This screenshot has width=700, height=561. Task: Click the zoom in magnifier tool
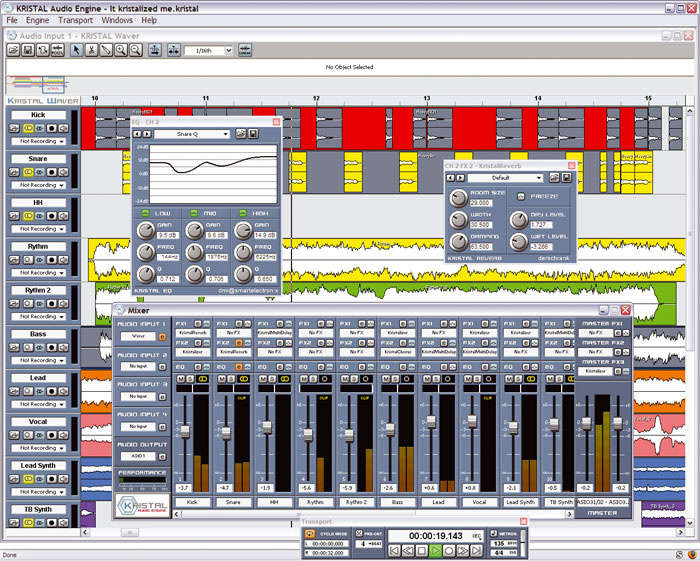point(121,50)
